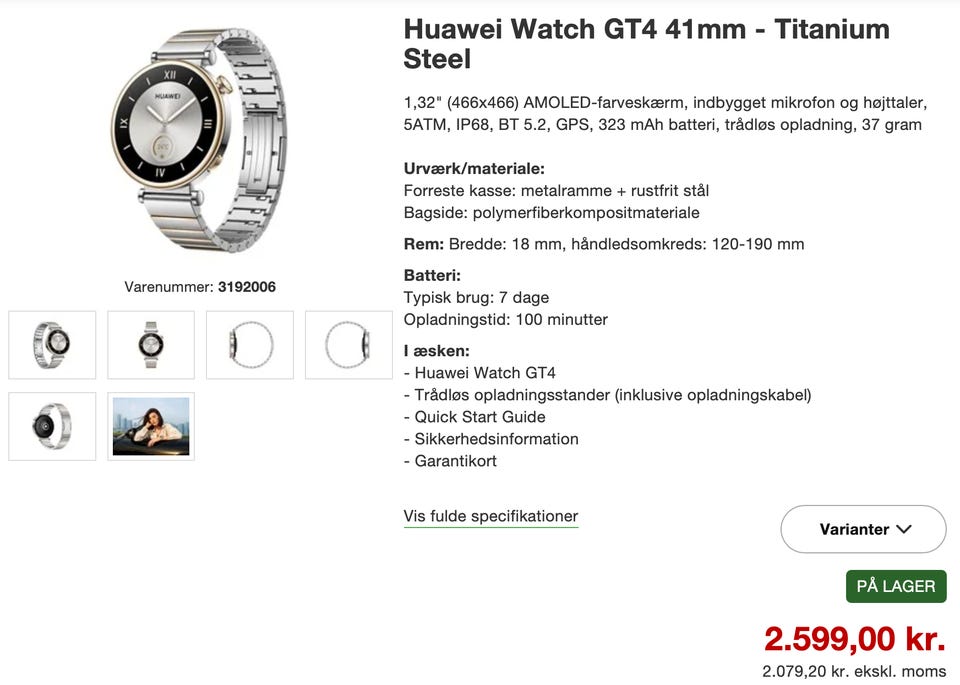Open the Vis fulde specifikationer link
The image size is (960, 685).
click(x=490, y=516)
